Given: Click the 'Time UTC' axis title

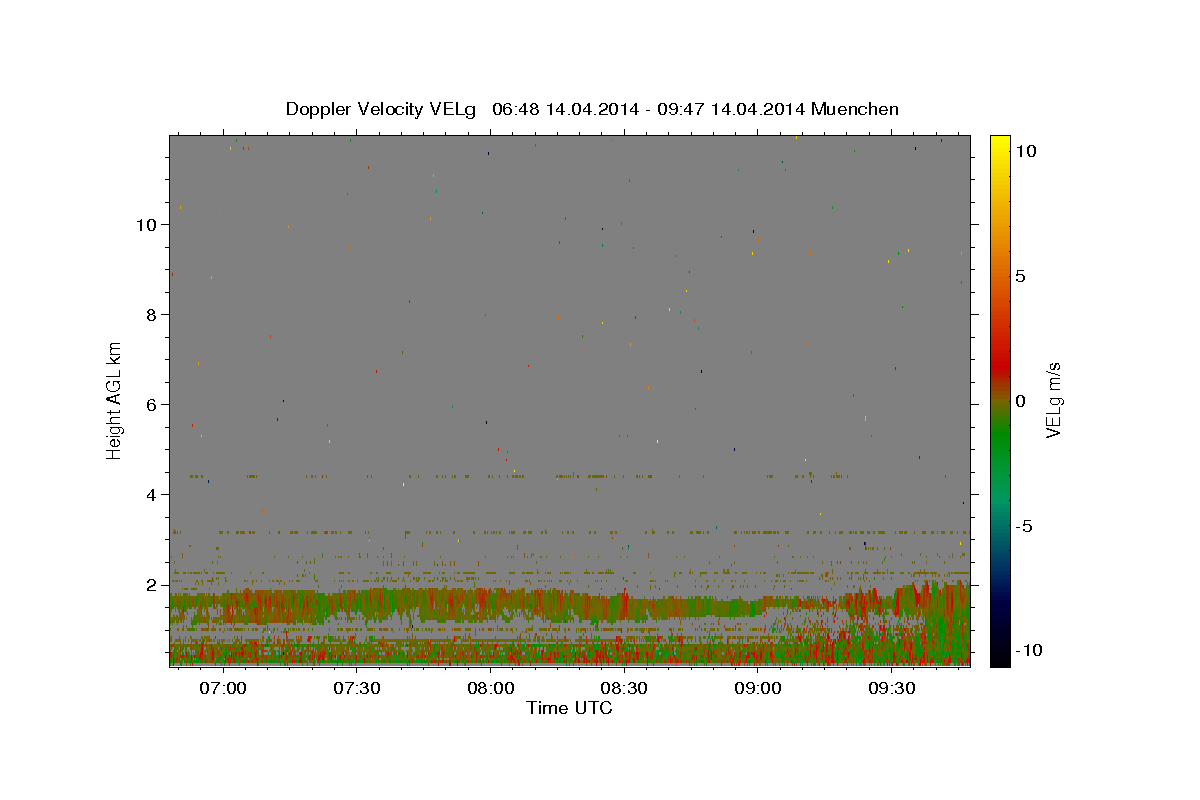Looking at the screenshot, I should tap(569, 708).
